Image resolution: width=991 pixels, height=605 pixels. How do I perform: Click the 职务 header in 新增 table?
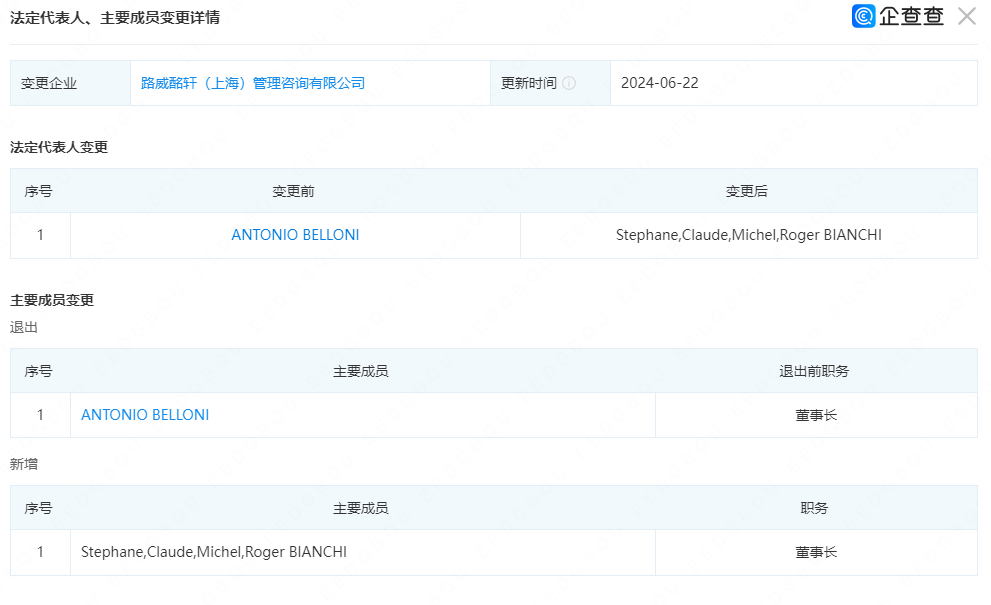(x=815, y=508)
